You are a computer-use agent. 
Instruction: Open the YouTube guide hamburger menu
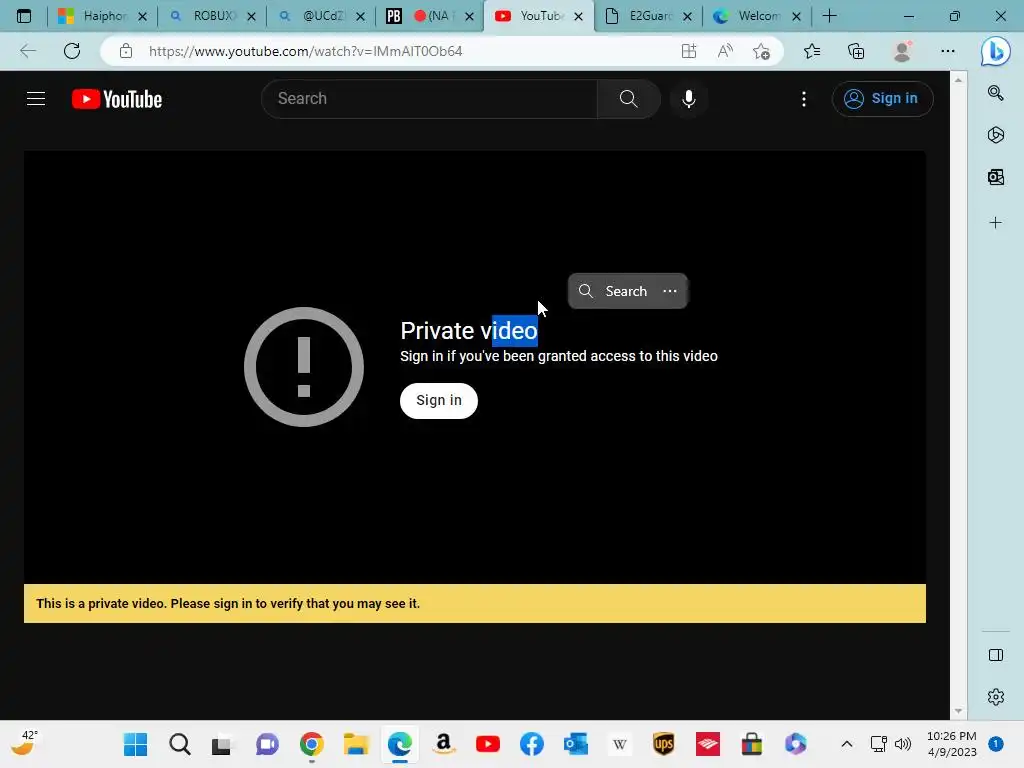point(36,99)
